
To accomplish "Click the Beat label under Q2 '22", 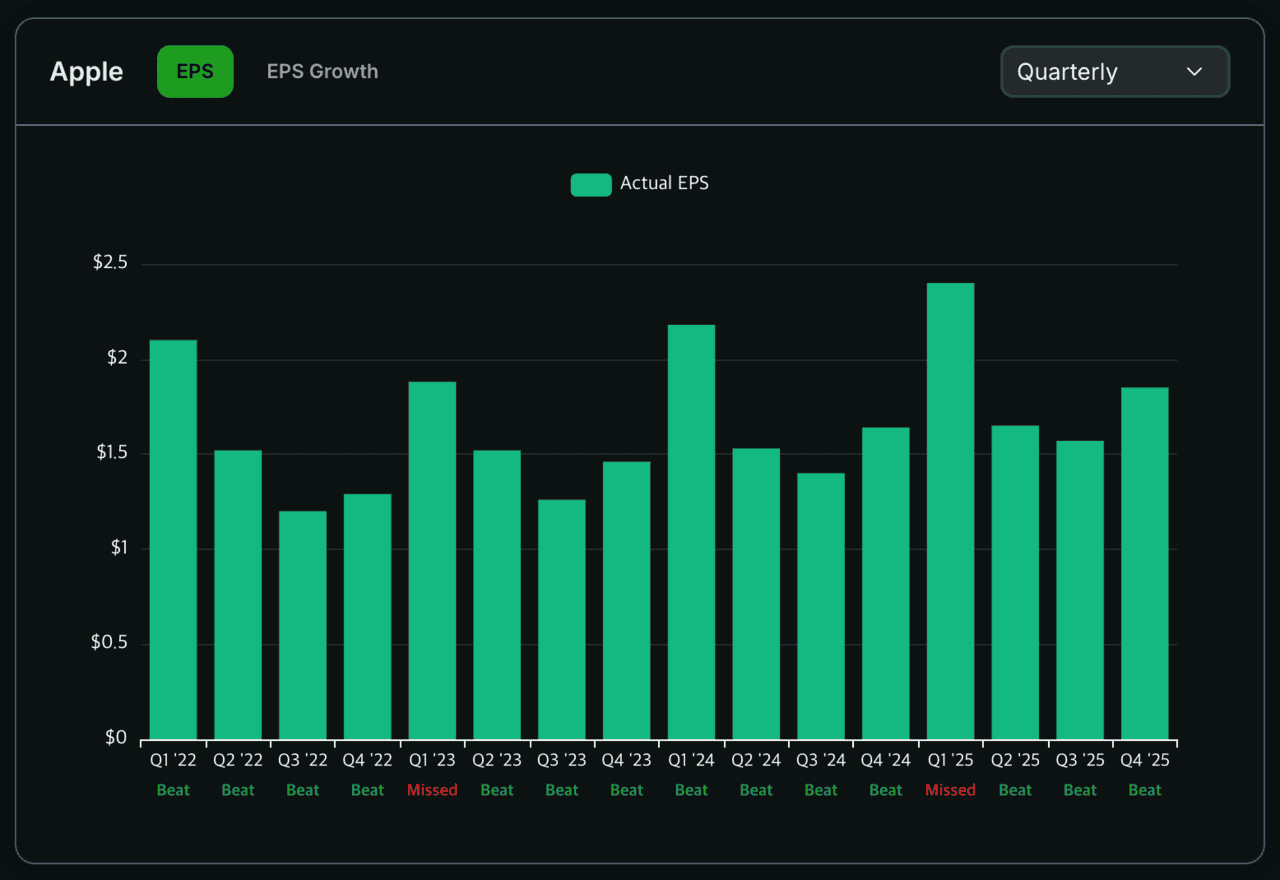I will 237,789.
